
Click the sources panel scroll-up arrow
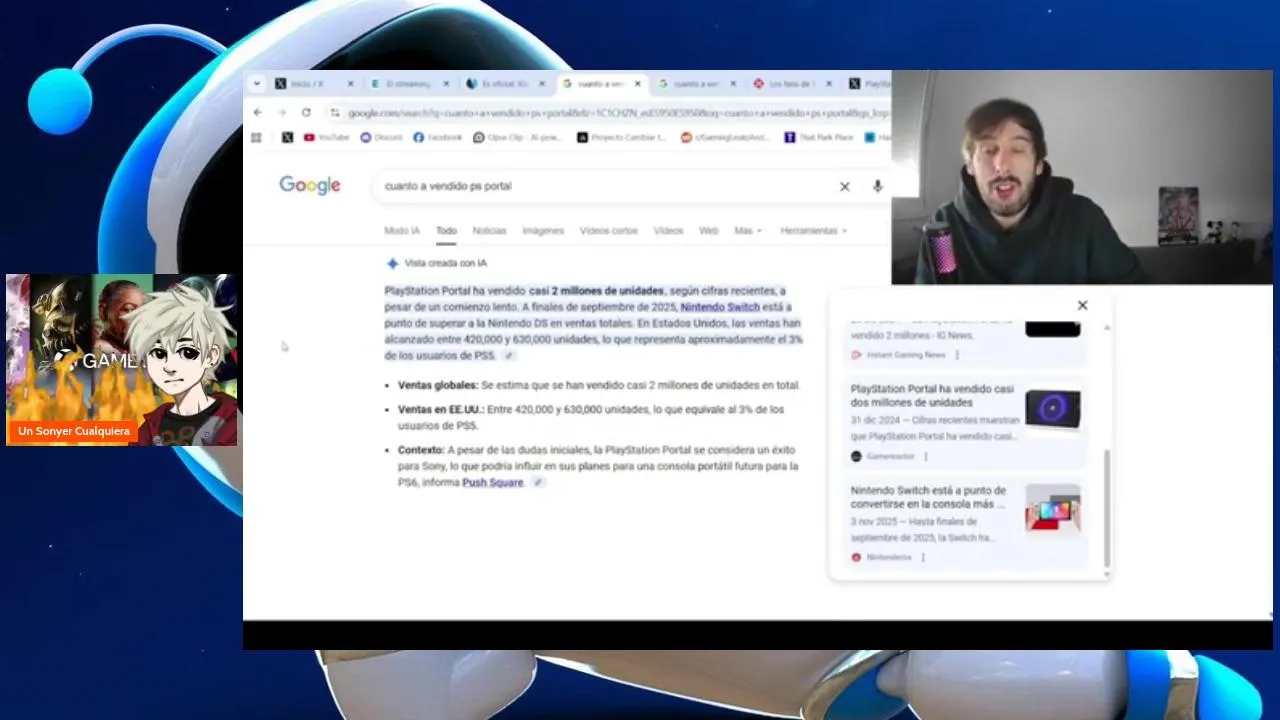click(1106, 328)
